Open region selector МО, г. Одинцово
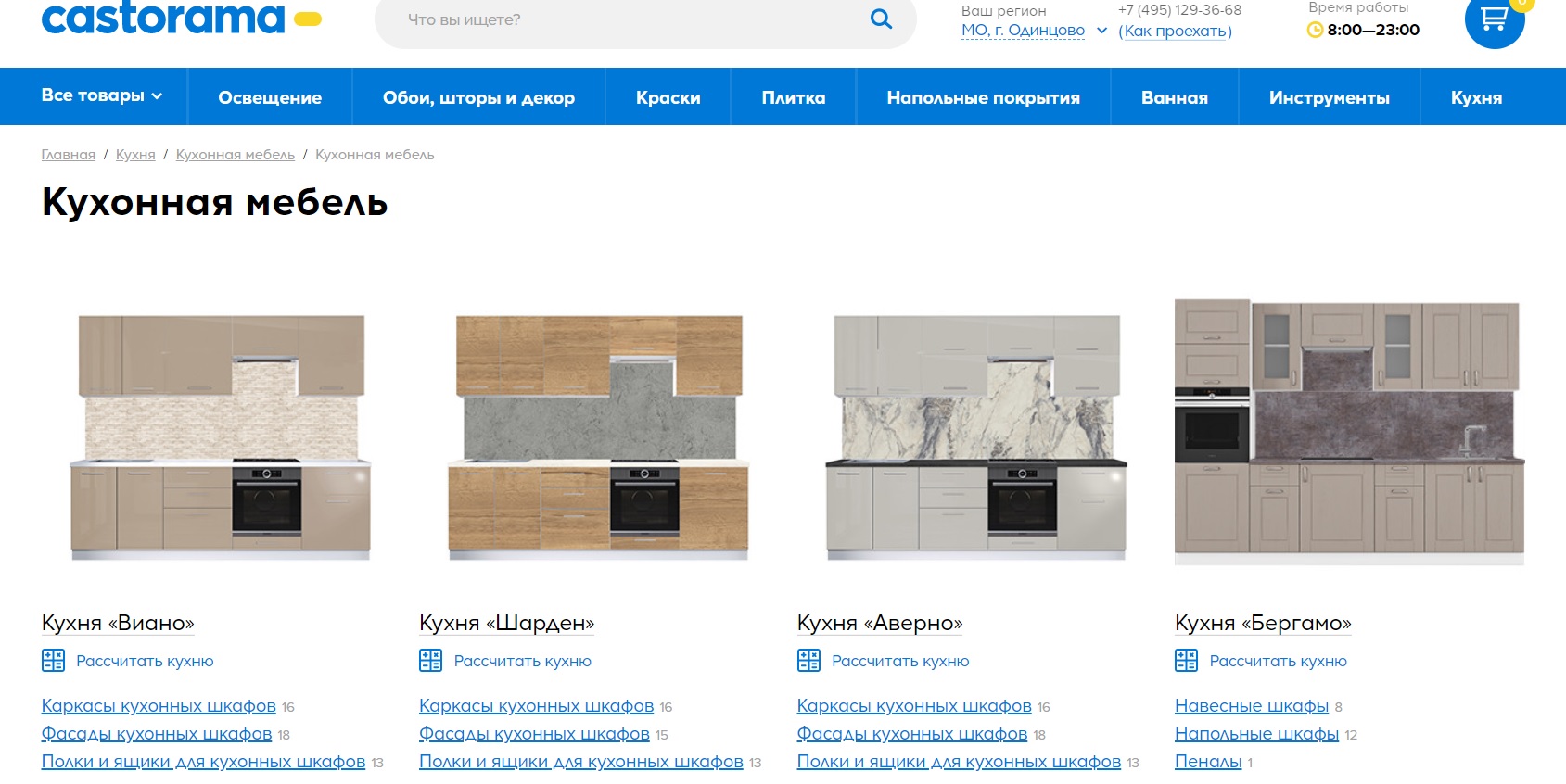Viewport: 1566px width, 784px height. coord(1023,31)
